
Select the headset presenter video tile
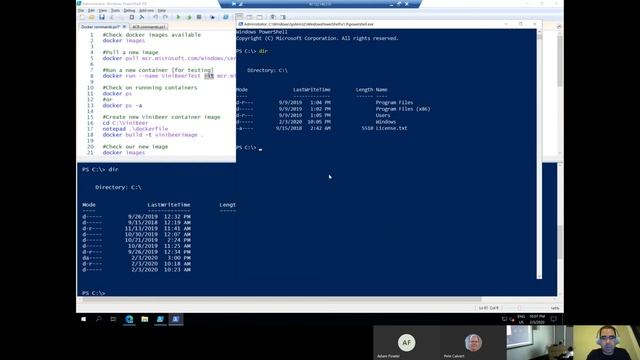(606, 342)
